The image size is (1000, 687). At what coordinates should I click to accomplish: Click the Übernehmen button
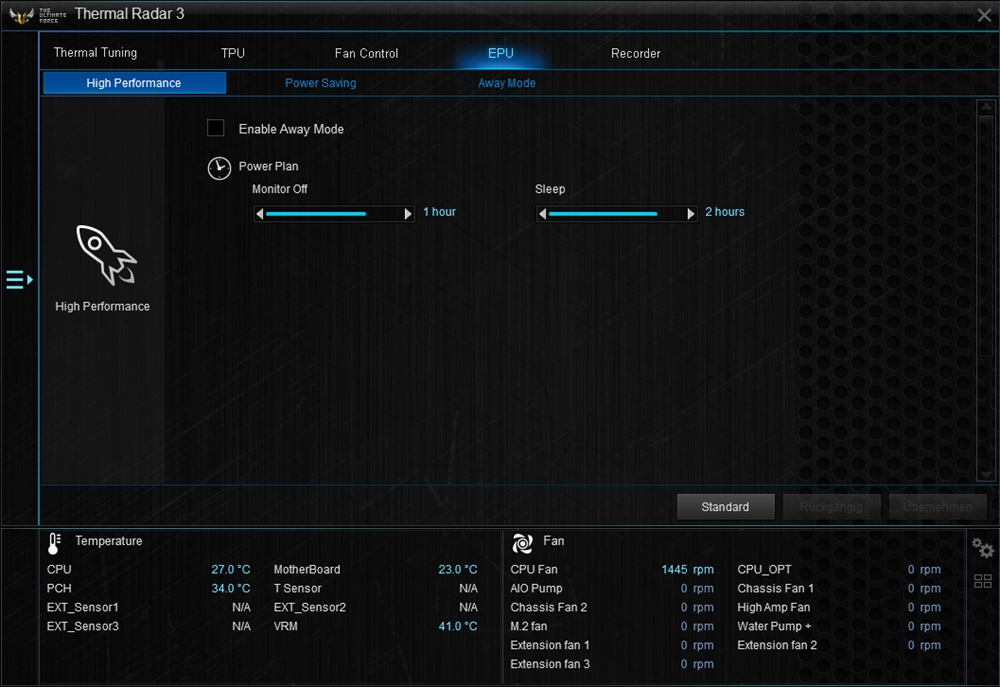[x=937, y=507]
